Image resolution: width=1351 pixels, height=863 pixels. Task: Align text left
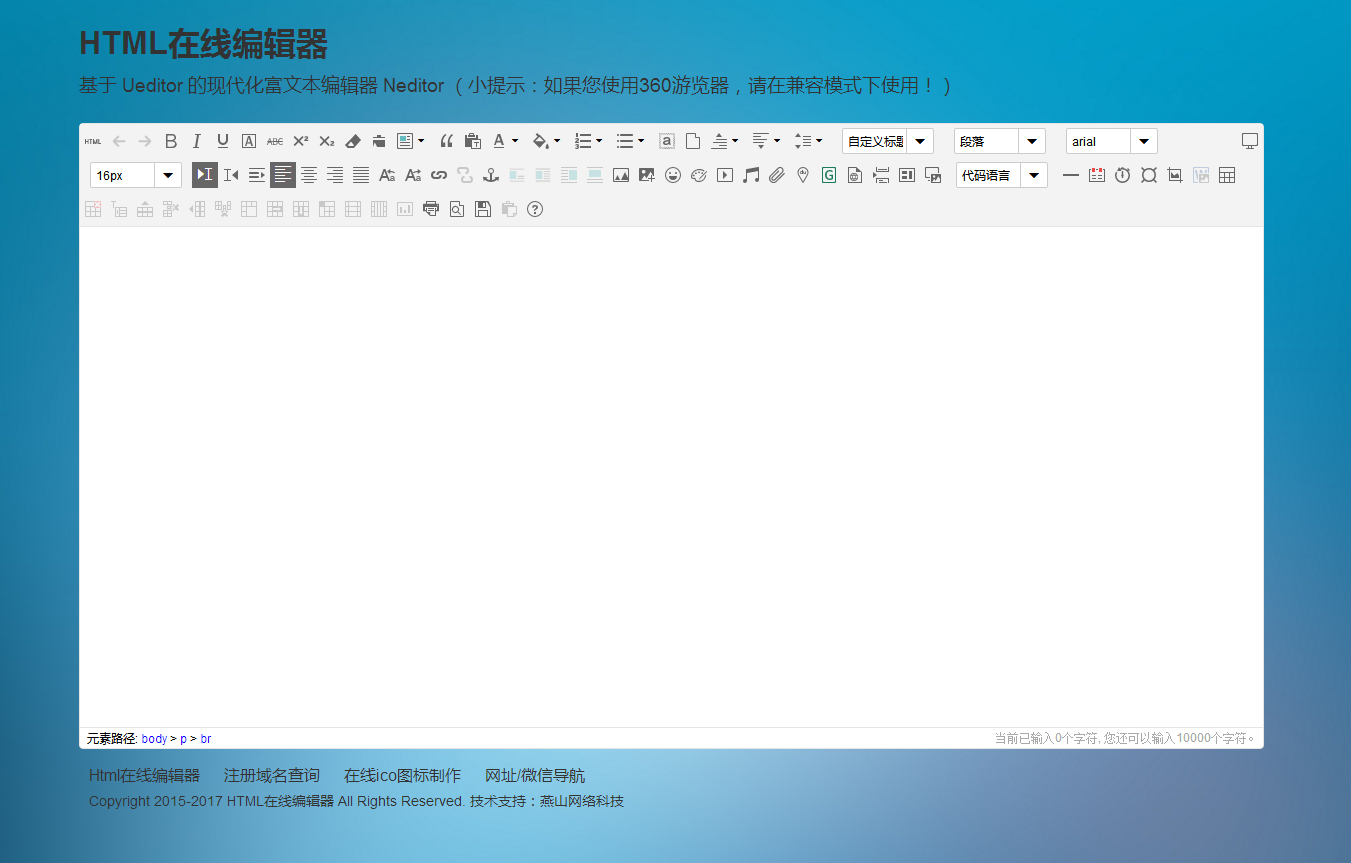pos(283,175)
